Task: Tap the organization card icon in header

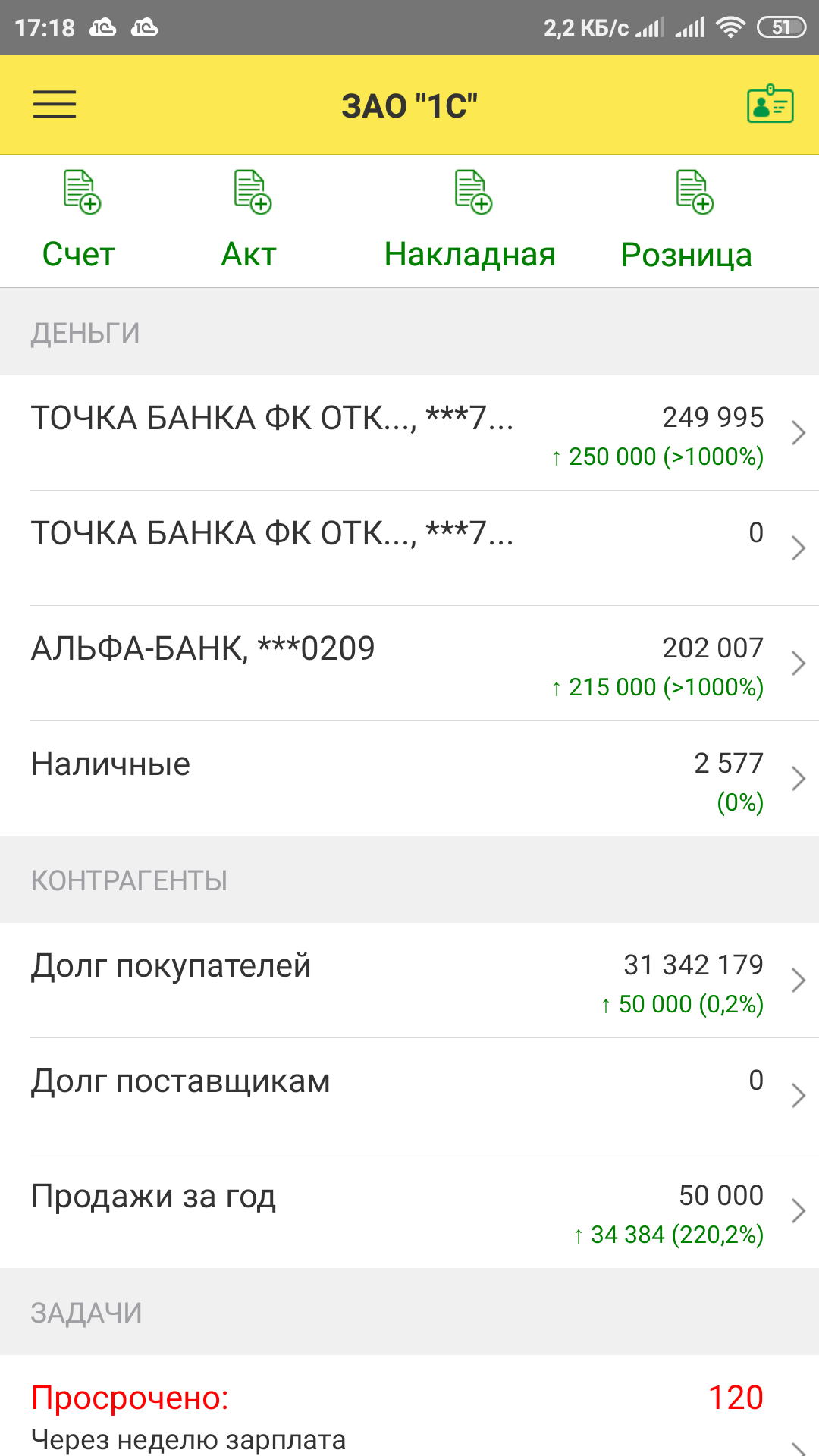Action: (x=770, y=105)
